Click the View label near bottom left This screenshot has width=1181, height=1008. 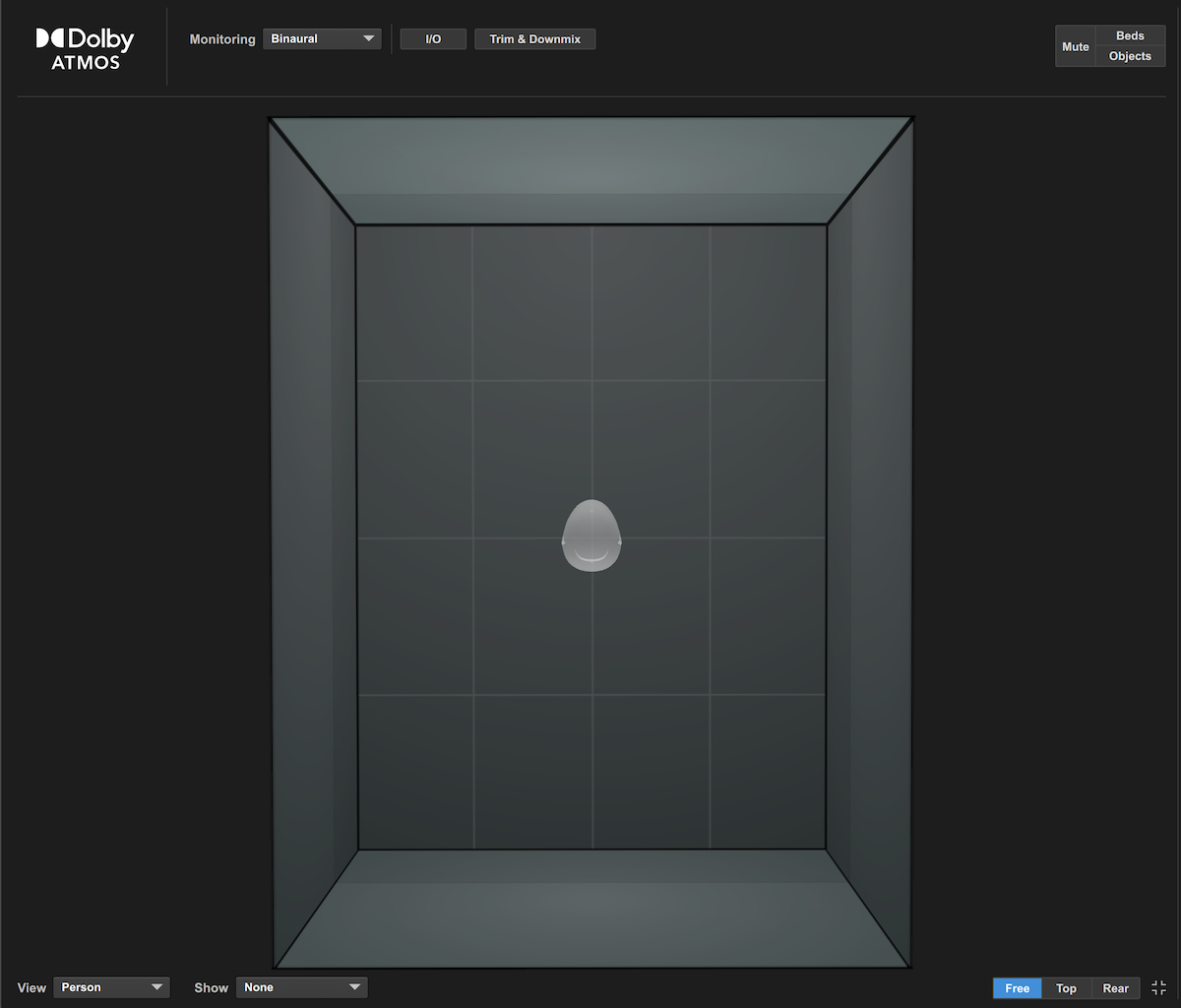pyautogui.click(x=31, y=987)
